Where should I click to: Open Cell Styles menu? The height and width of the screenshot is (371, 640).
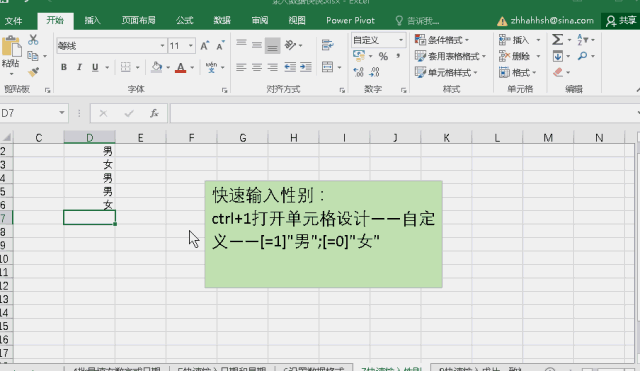[x=446, y=73]
